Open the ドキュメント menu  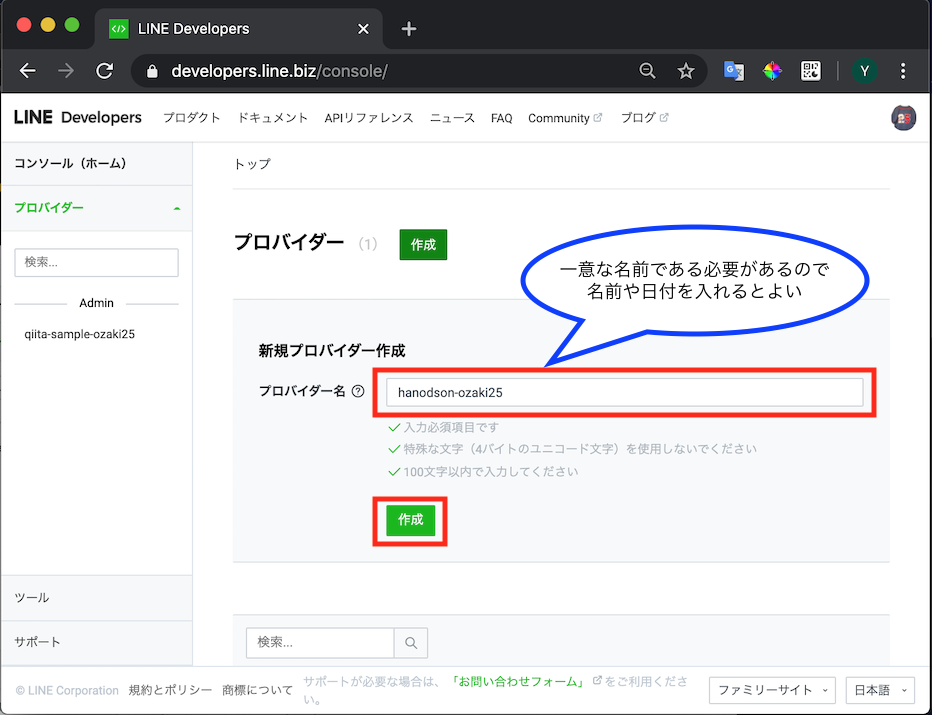tap(273, 118)
